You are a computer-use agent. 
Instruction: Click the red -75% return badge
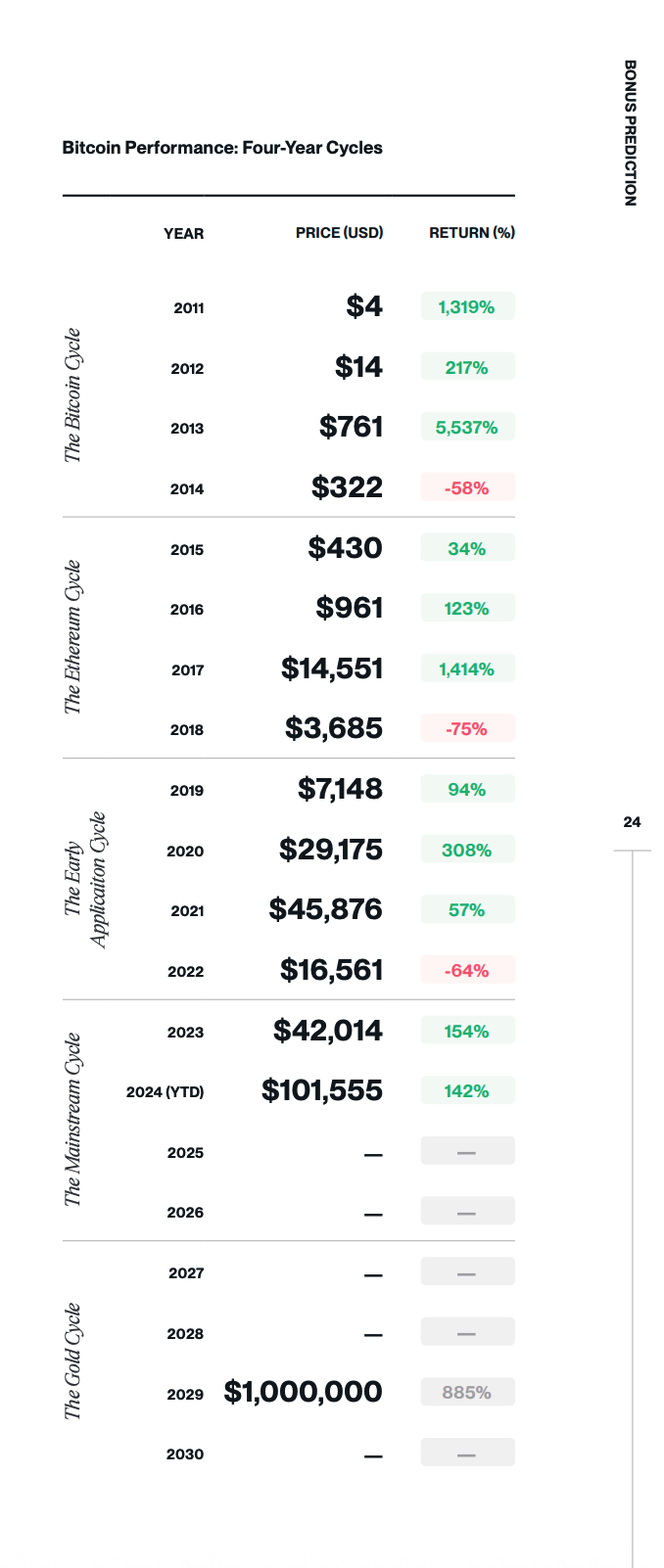pos(467,729)
